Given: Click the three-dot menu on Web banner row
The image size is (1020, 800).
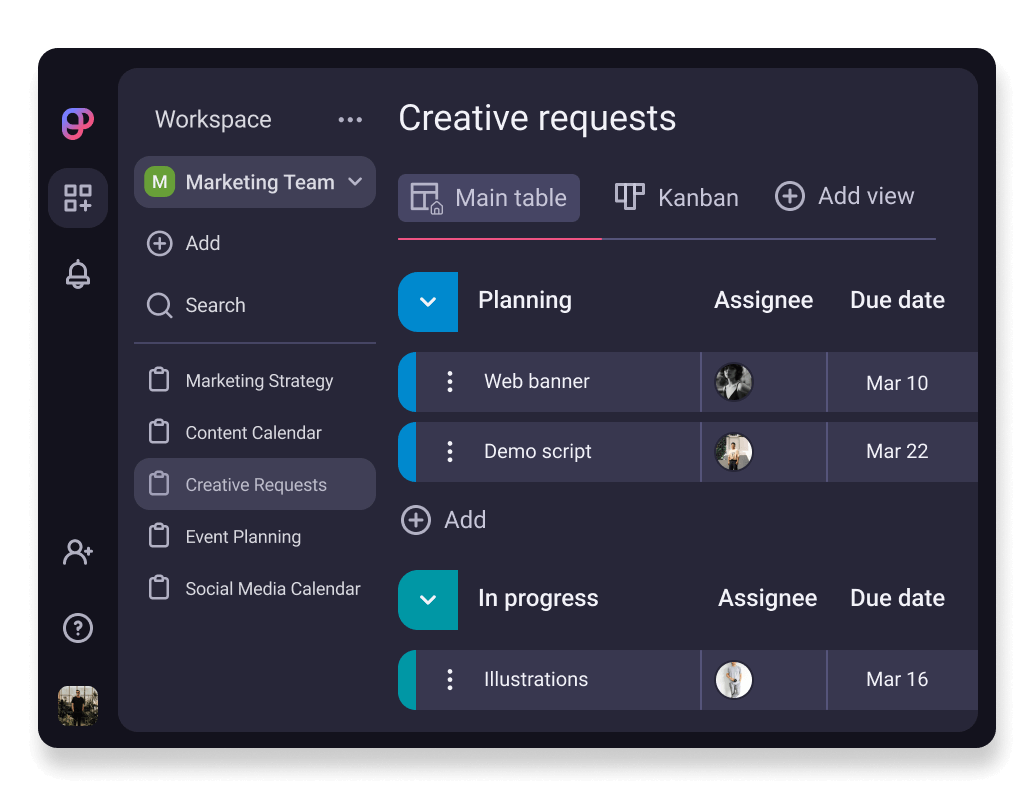Looking at the screenshot, I should [x=450, y=381].
